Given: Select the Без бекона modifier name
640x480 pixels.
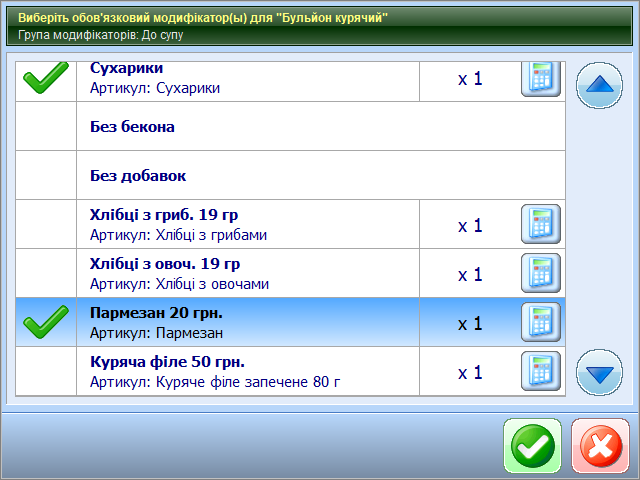Looking at the screenshot, I should [x=133, y=127].
